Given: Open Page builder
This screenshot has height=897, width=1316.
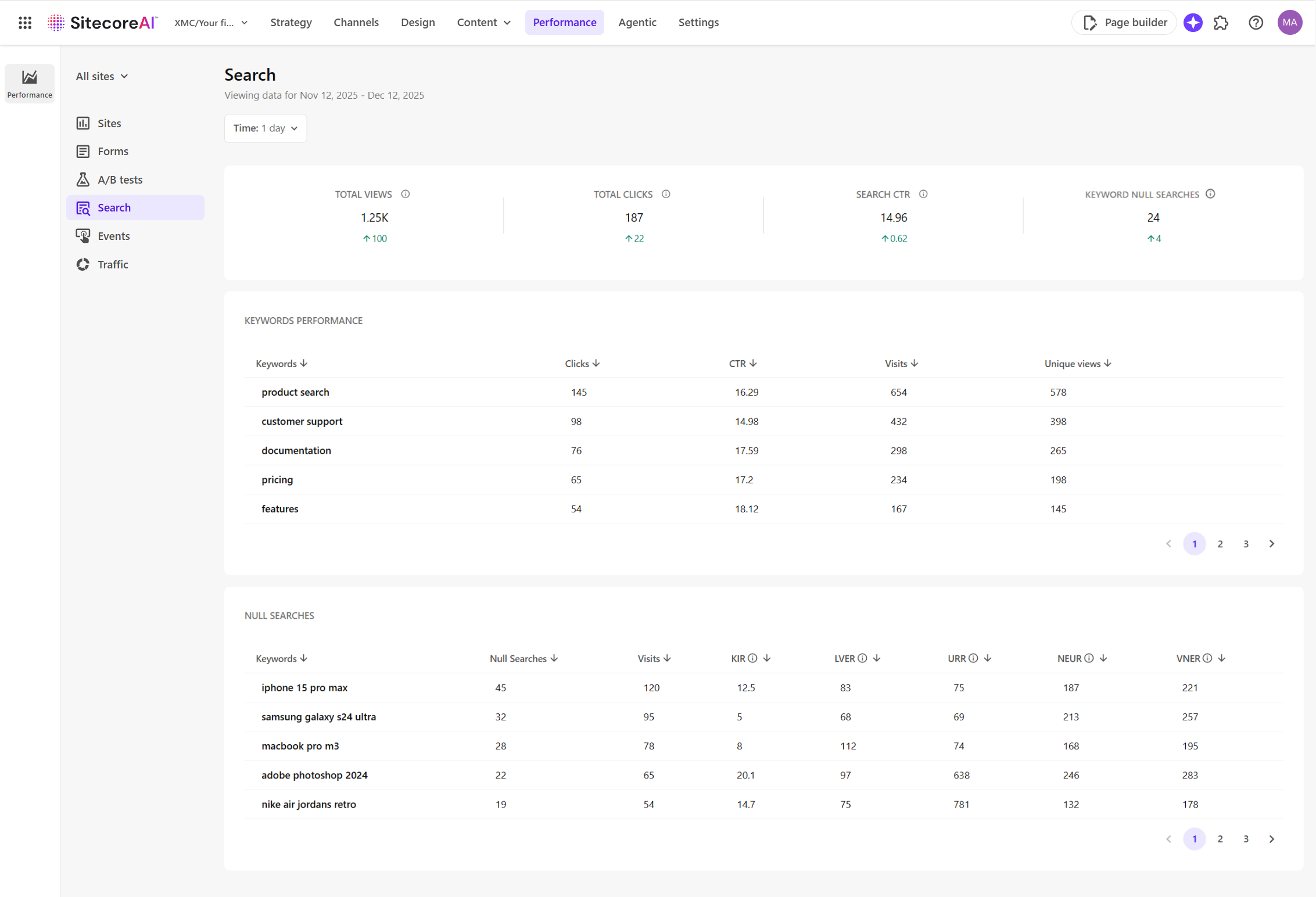Looking at the screenshot, I should pos(1124,22).
